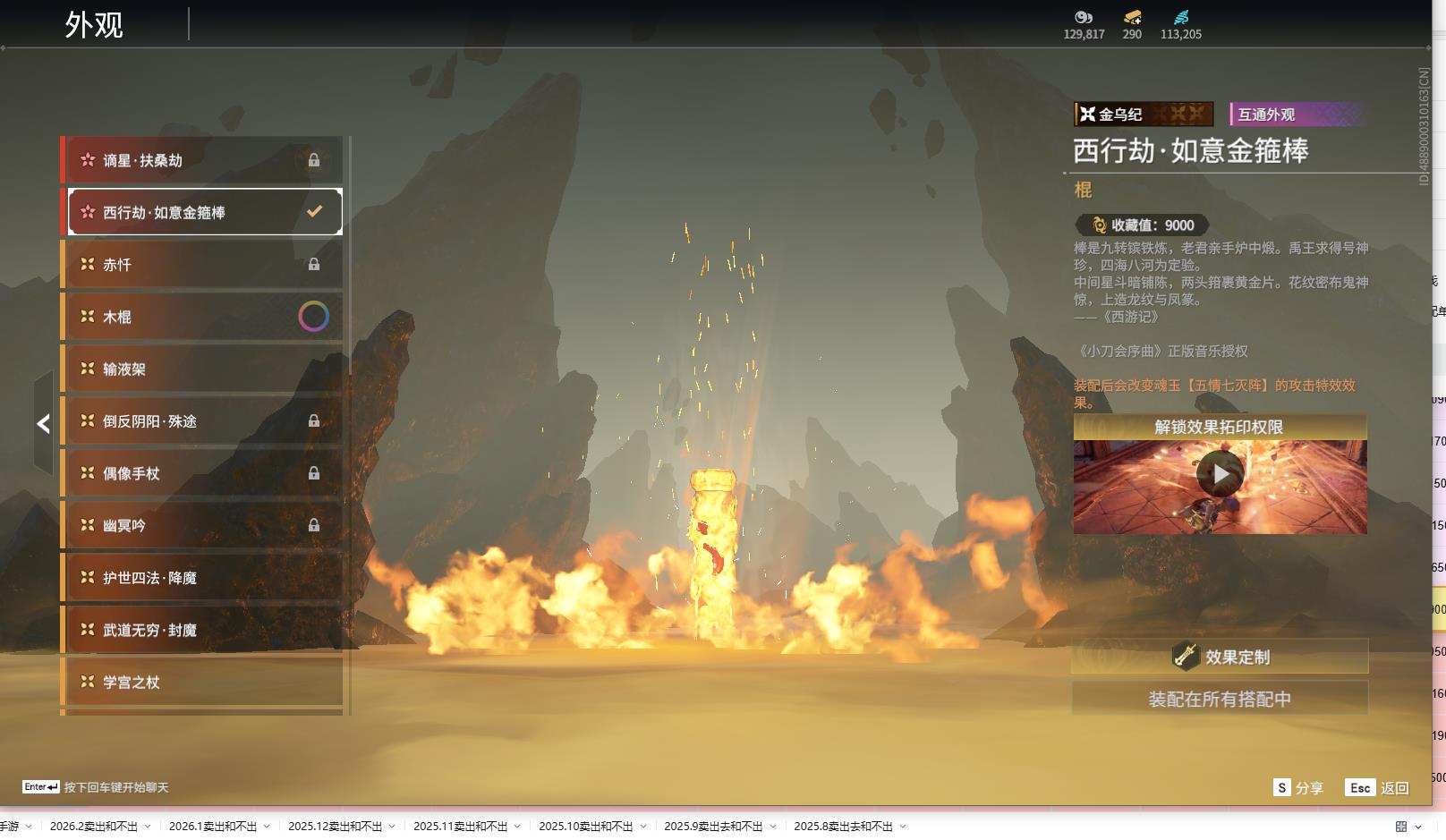1446x840 pixels.
Task: Click the 按下回车键开始聊天 chat hint
Action: pyautogui.click(x=116, y=787)
